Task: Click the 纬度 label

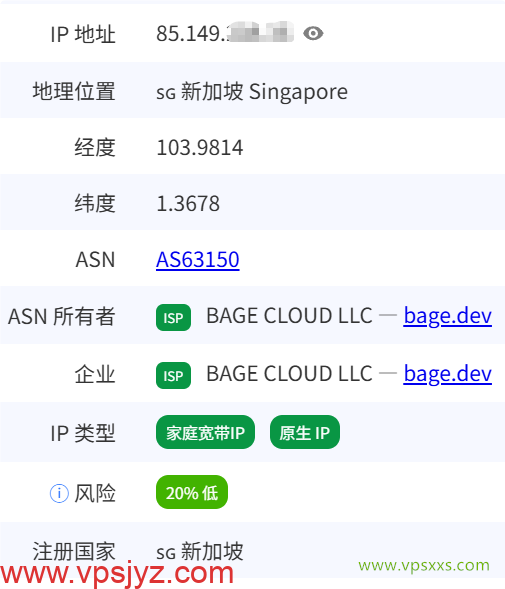Action: [95, 204]
